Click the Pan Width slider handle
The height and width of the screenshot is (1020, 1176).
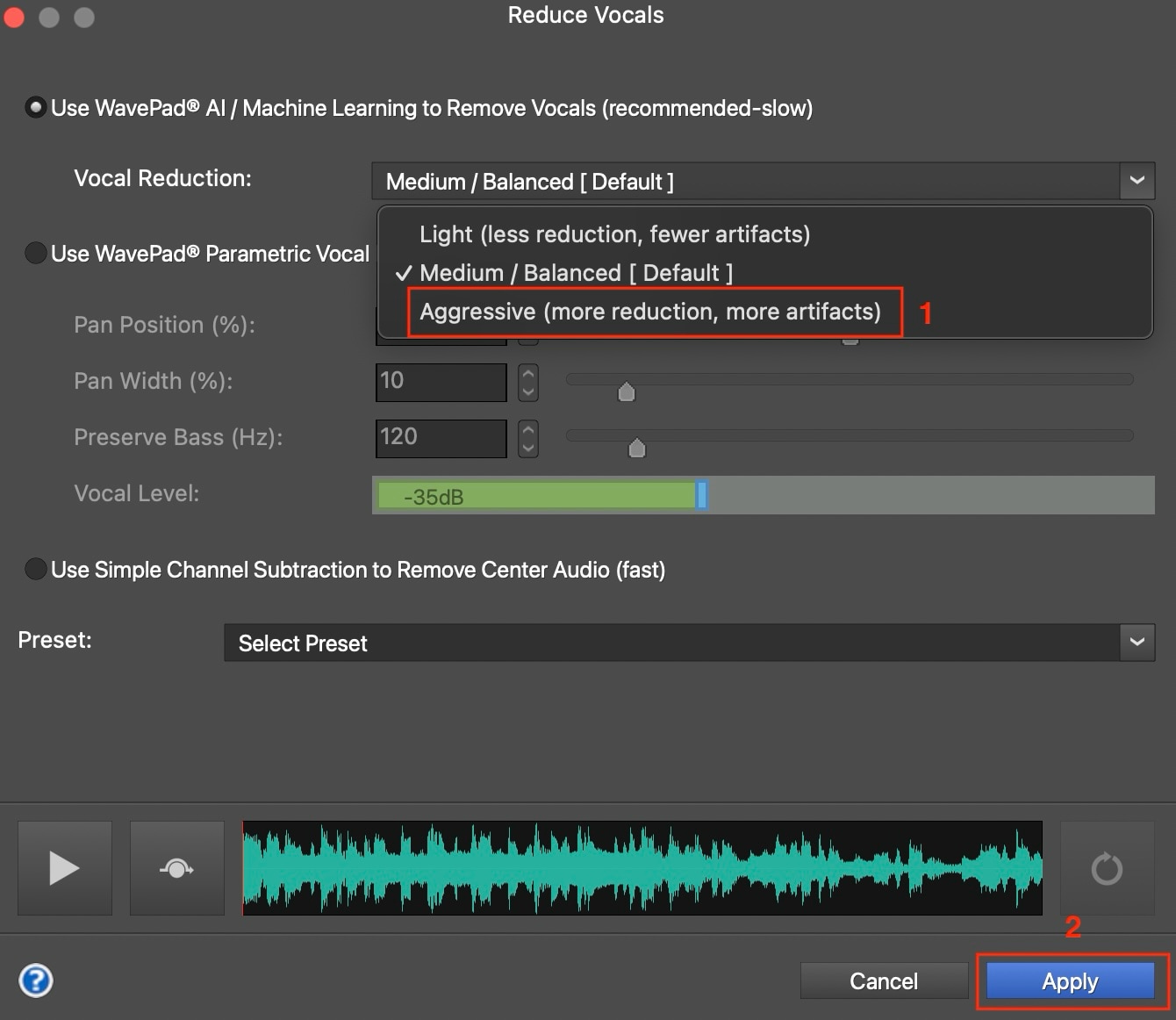(627, 391)
